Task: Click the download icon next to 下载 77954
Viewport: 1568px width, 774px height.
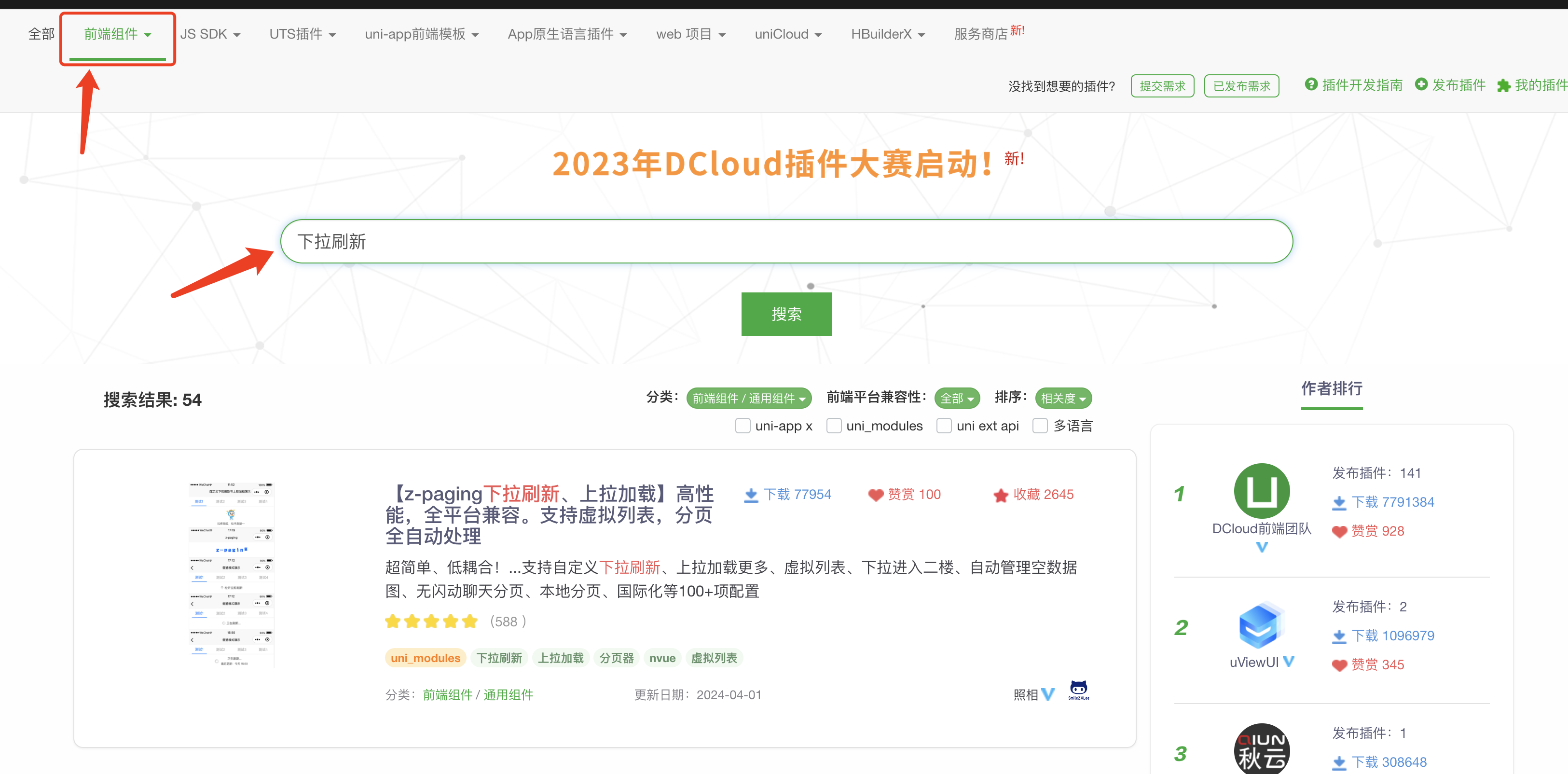Action: tap(751, 495)
